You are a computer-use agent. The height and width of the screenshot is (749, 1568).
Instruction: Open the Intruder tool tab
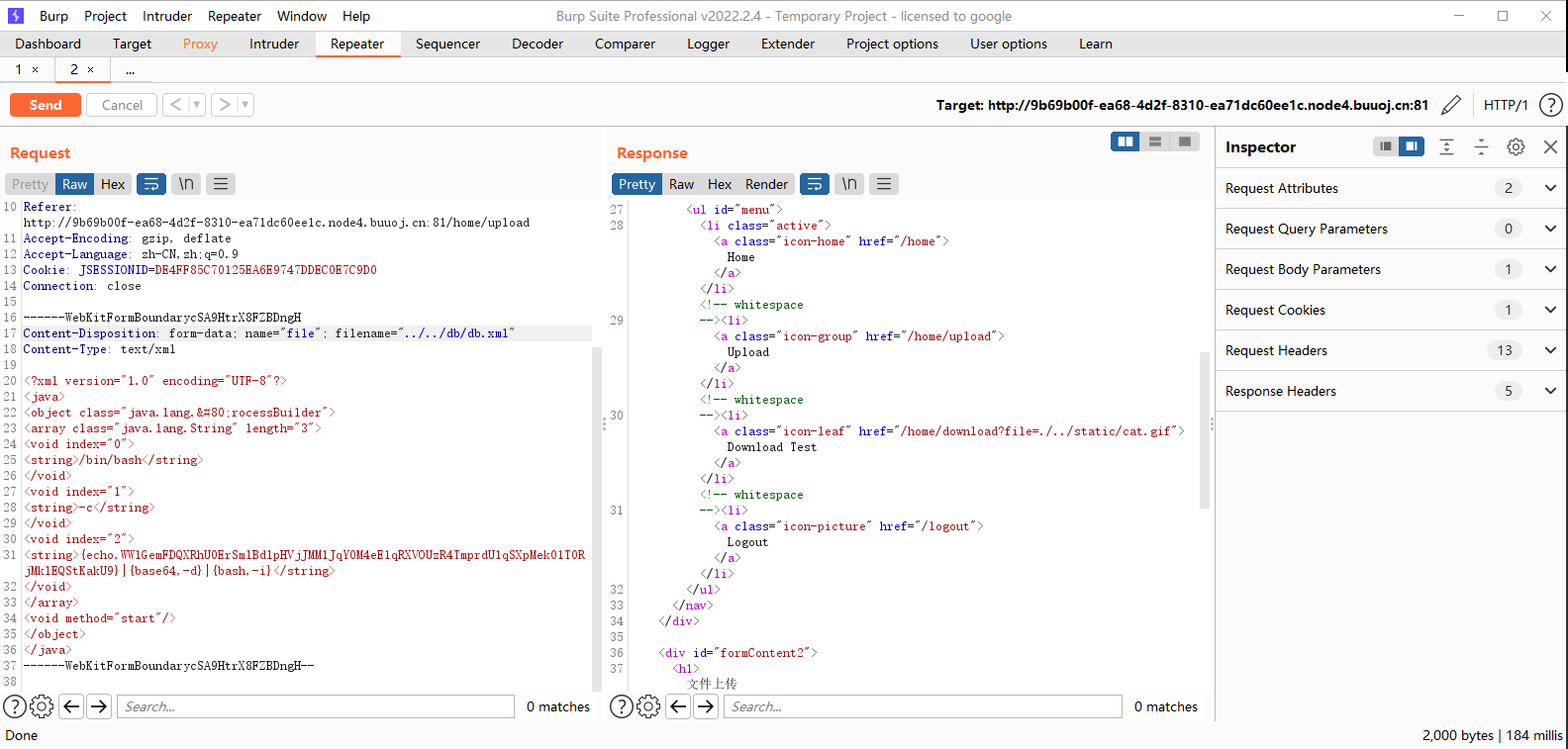274,44
